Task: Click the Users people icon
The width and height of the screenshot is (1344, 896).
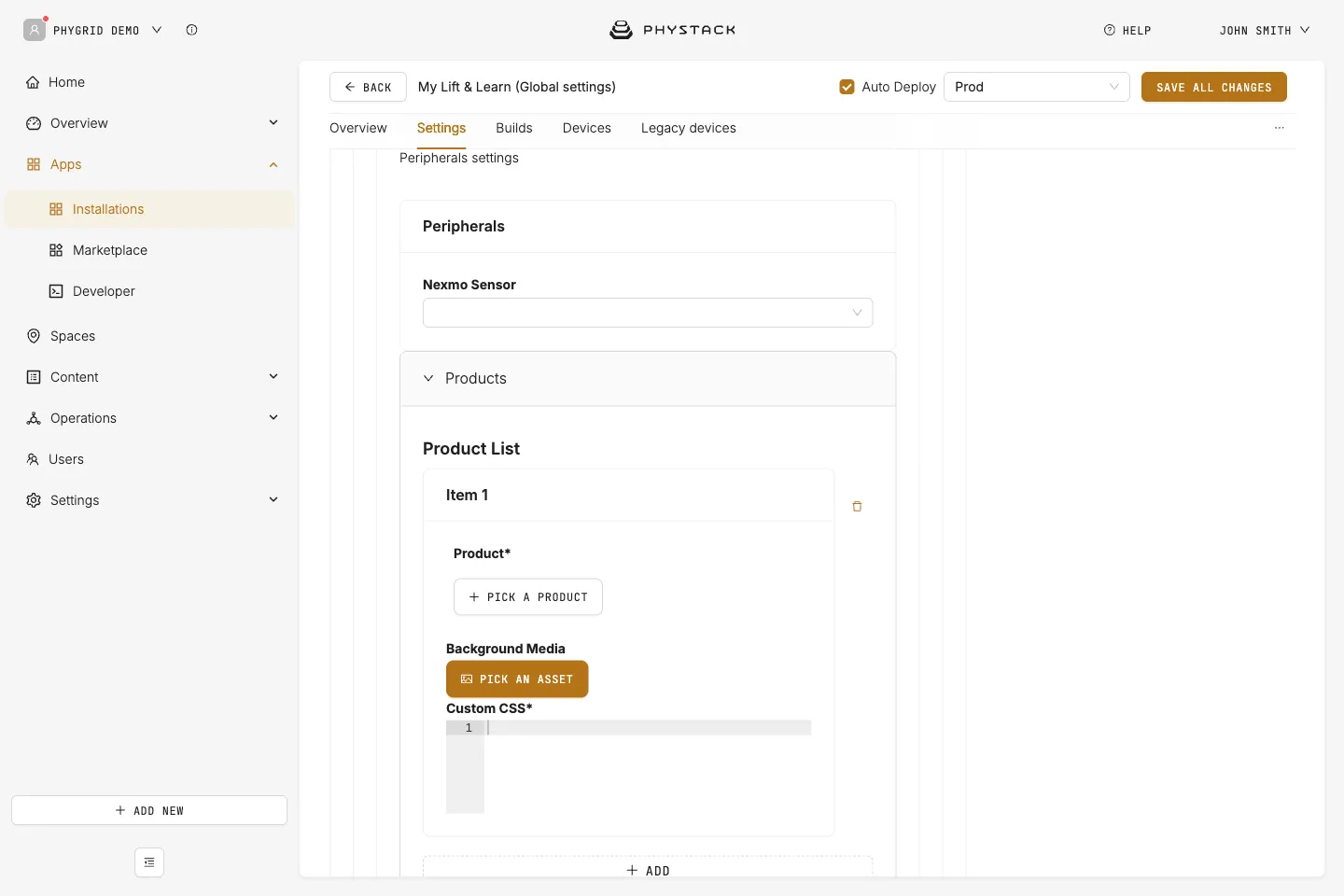Action: (x=33, y=459)
